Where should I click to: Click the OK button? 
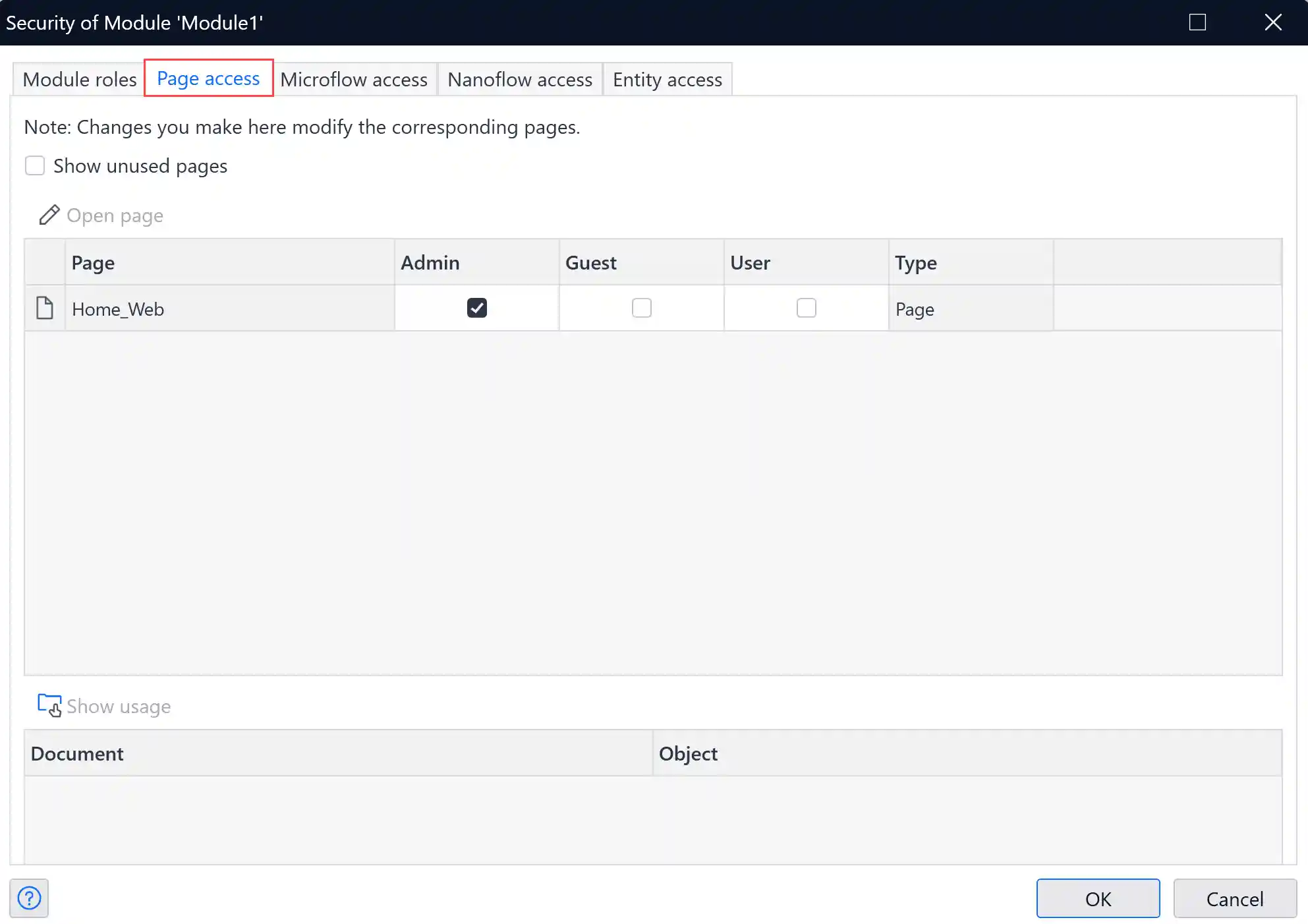(x=1098, y=898)
